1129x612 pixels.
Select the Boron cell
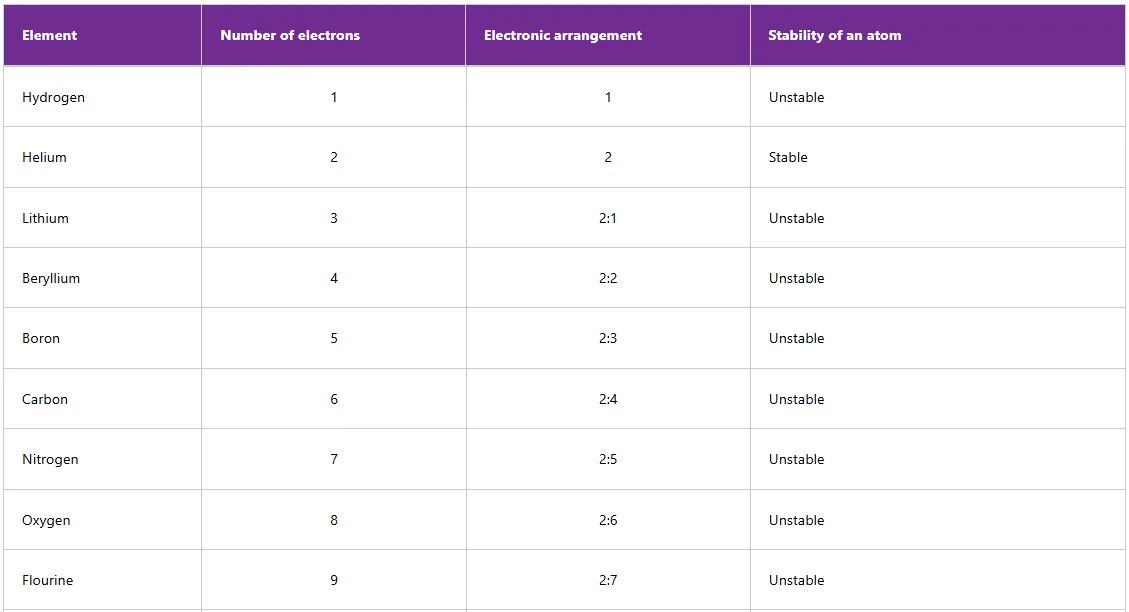pos(41,338)
